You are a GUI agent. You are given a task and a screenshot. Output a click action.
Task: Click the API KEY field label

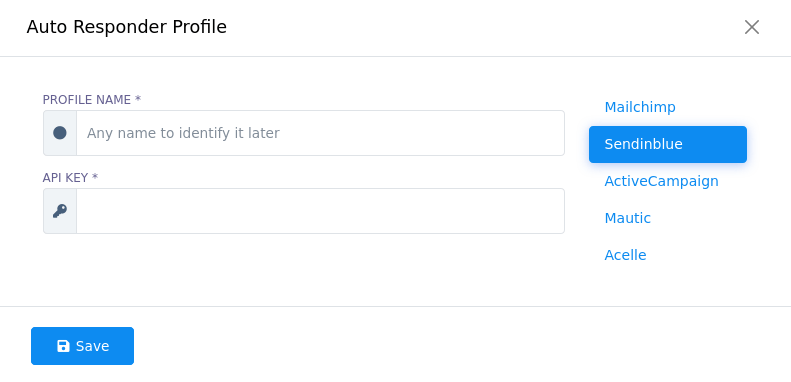coord(70,178)
